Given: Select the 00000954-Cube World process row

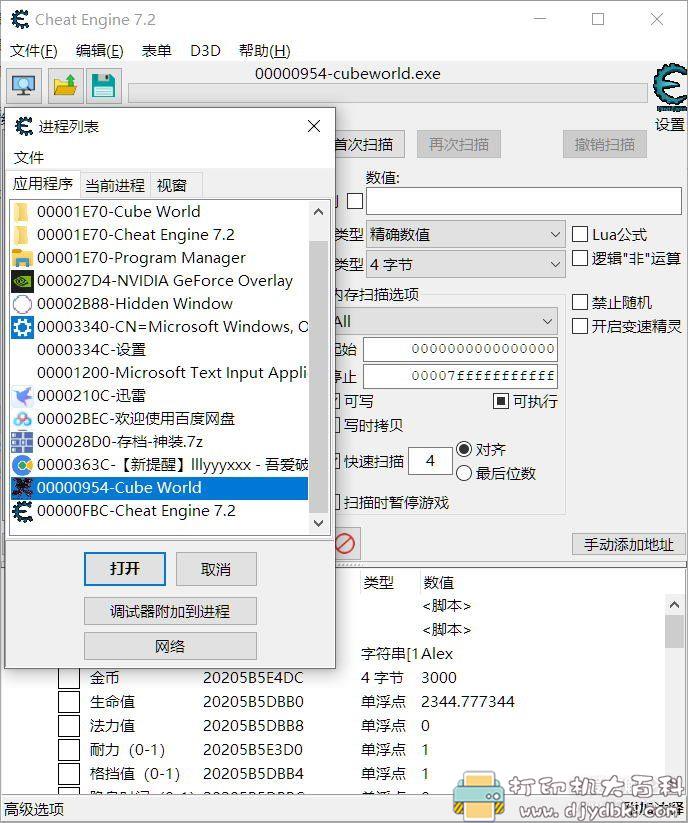Looking at the screenshot, I should pyautogui.click(x=160, y=488).
